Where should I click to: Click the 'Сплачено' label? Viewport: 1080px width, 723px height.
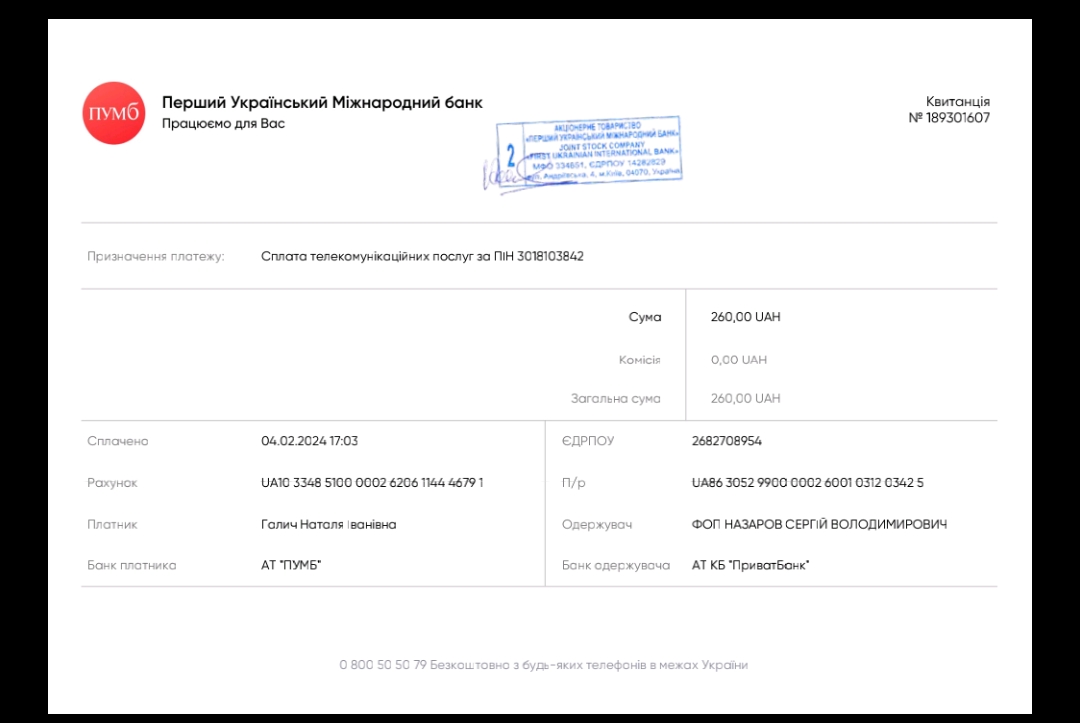(118, 441)
